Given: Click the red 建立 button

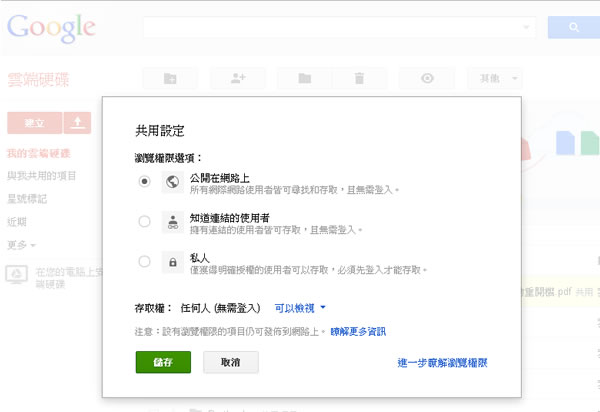Looking at the screenshot, I should coord(34,123).
